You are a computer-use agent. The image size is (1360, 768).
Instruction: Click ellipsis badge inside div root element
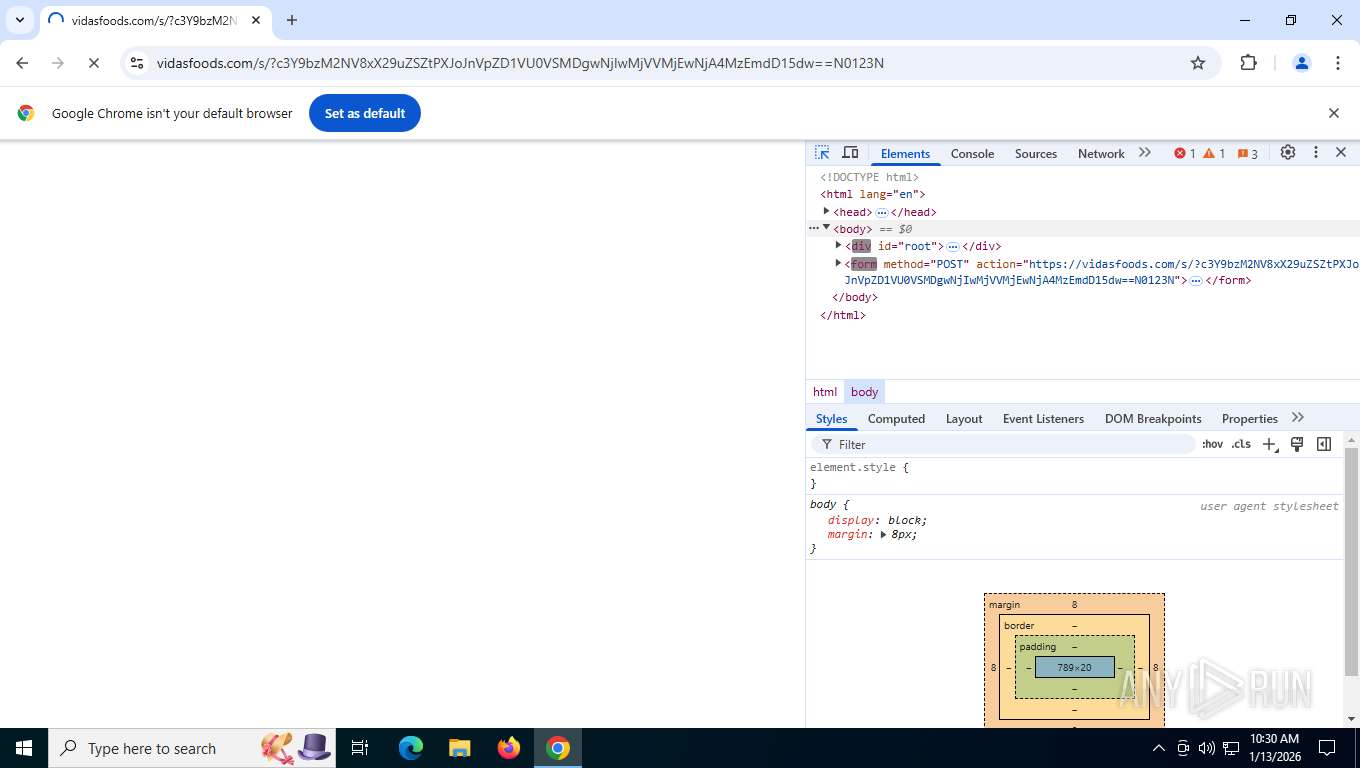click(953, 246)
